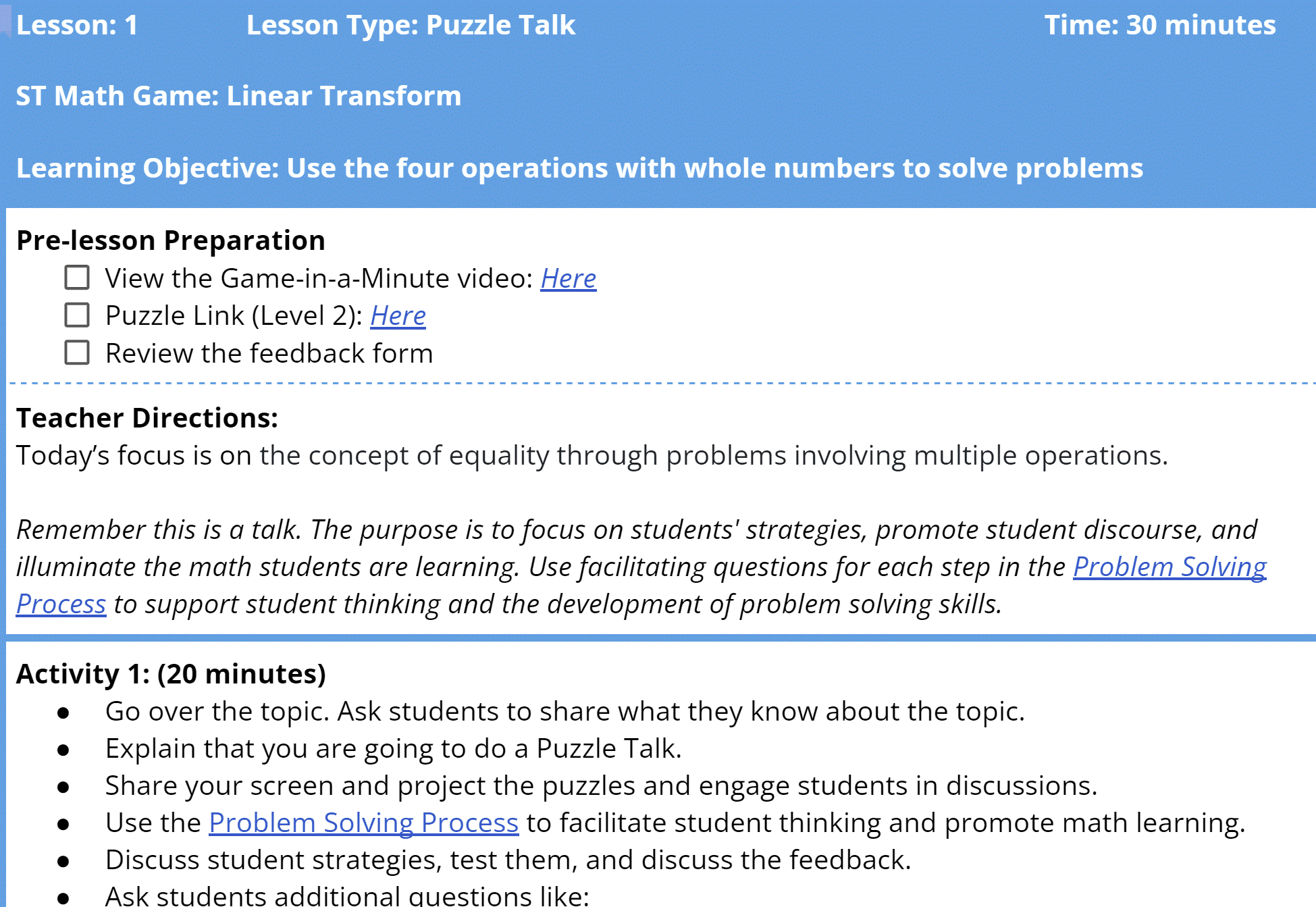This screenshot has width=1316, height=907.
Task: Open Problem Solving Process link under Activity 1
Action: [363, 823]
